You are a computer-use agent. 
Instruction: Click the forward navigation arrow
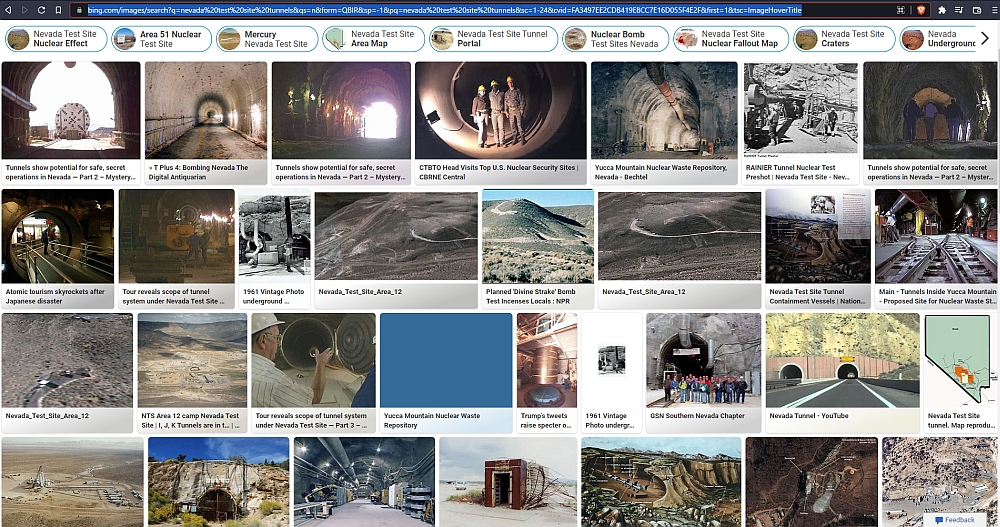click(25, 10)
